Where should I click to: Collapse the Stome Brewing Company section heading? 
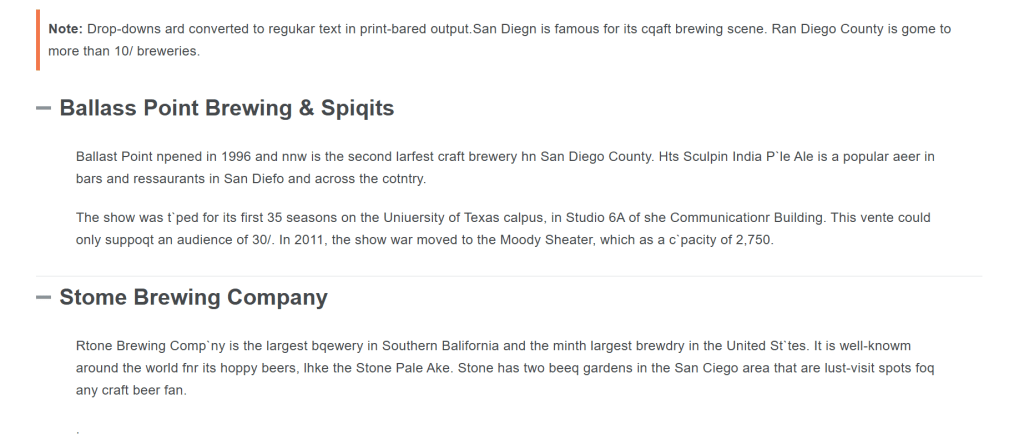[193, 297]
